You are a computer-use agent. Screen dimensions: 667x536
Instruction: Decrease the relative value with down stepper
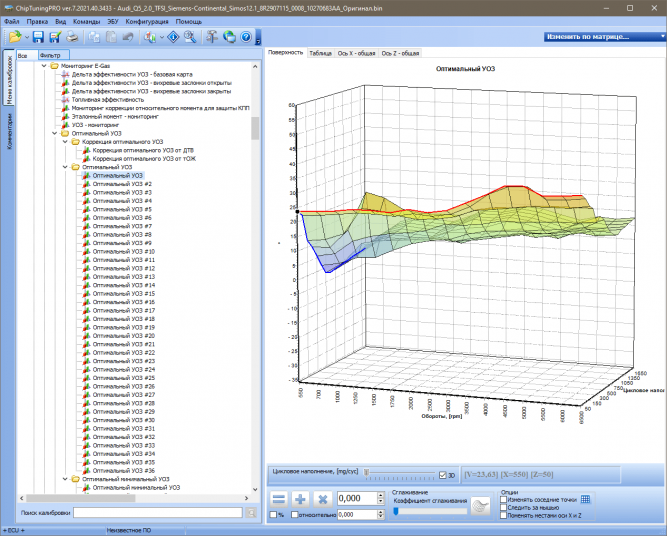pos(381,517)
